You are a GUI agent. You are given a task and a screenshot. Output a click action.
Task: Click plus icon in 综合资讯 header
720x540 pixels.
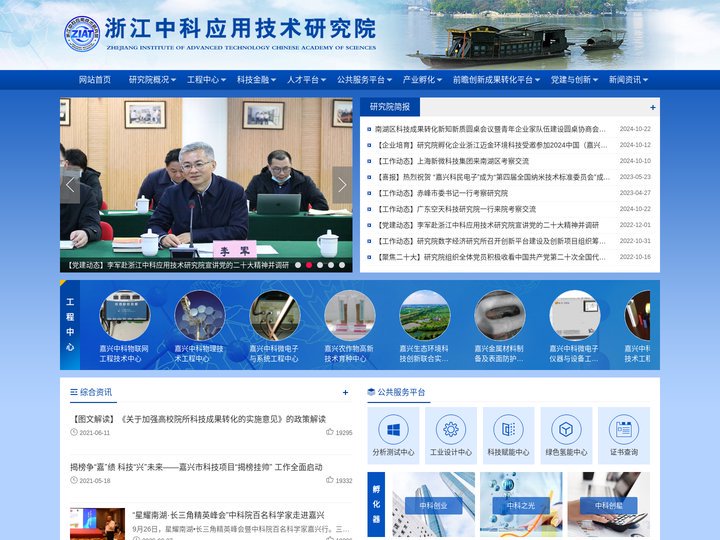(x=345, y=393)
